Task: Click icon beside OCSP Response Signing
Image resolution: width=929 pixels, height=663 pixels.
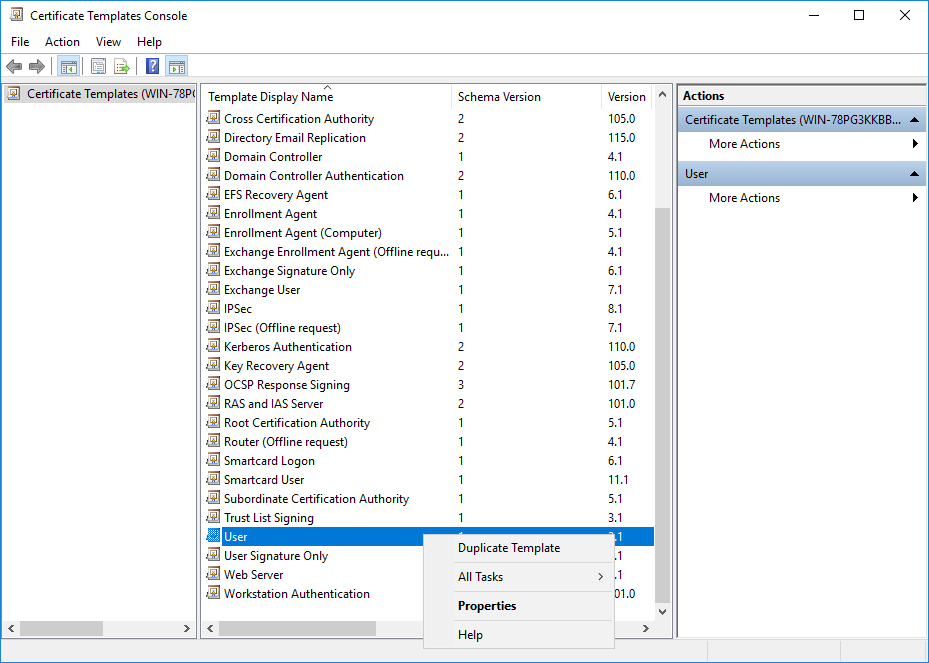Action: (x=213, y=384)
